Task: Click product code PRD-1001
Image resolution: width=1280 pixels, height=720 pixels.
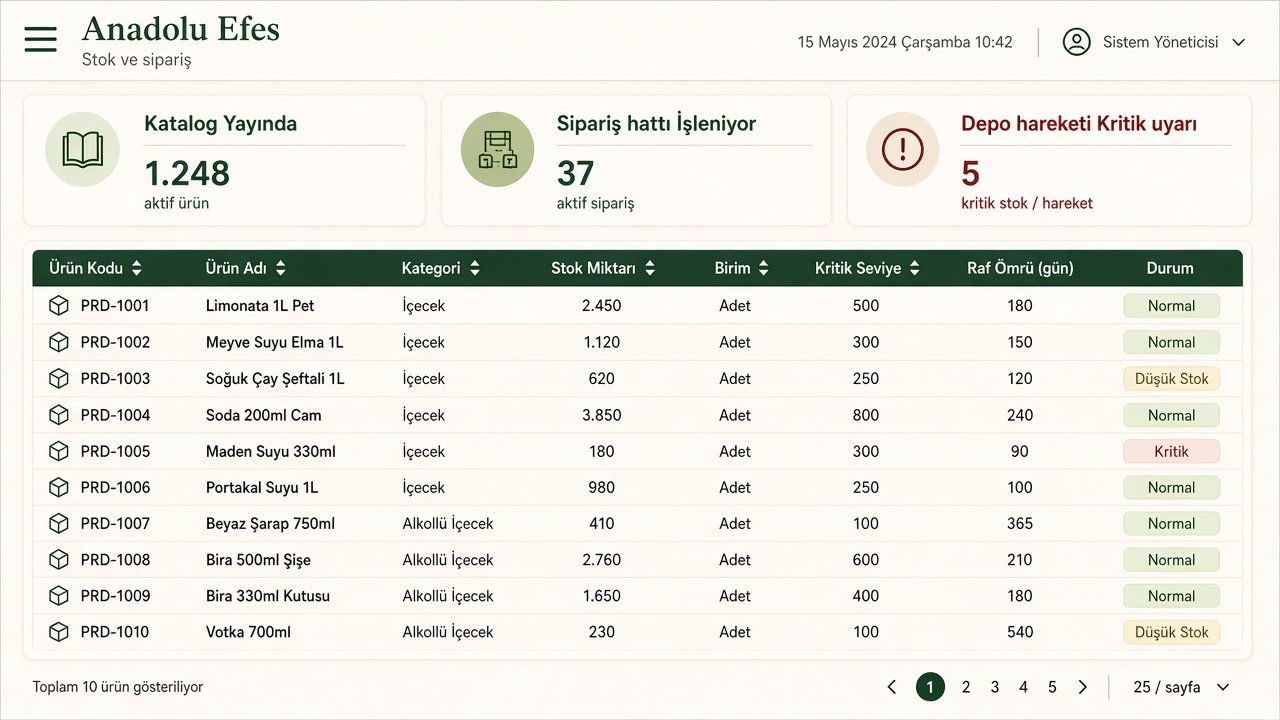Action: [115, 306]
